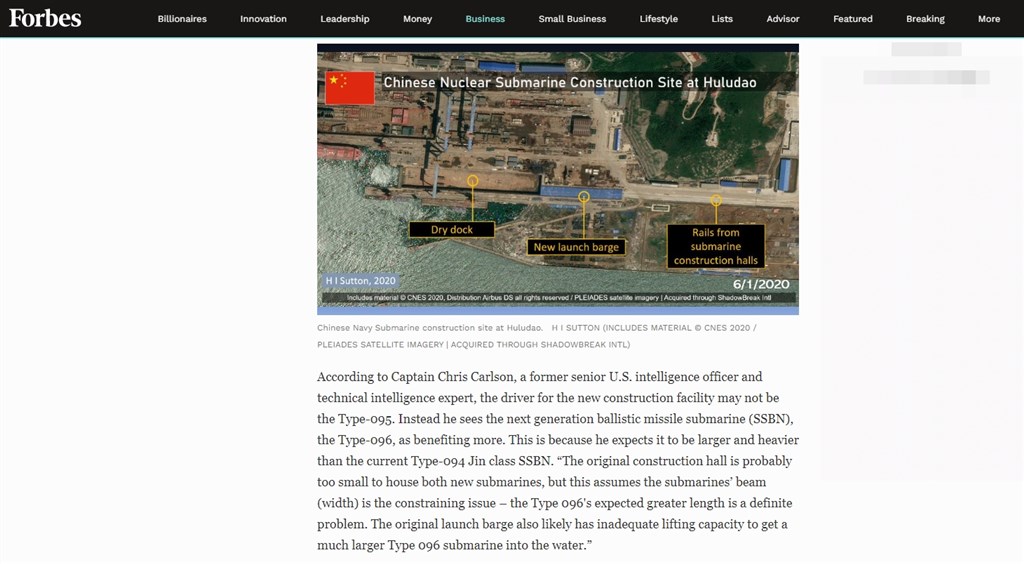Open the Advisor section

(x=782, y=19)
